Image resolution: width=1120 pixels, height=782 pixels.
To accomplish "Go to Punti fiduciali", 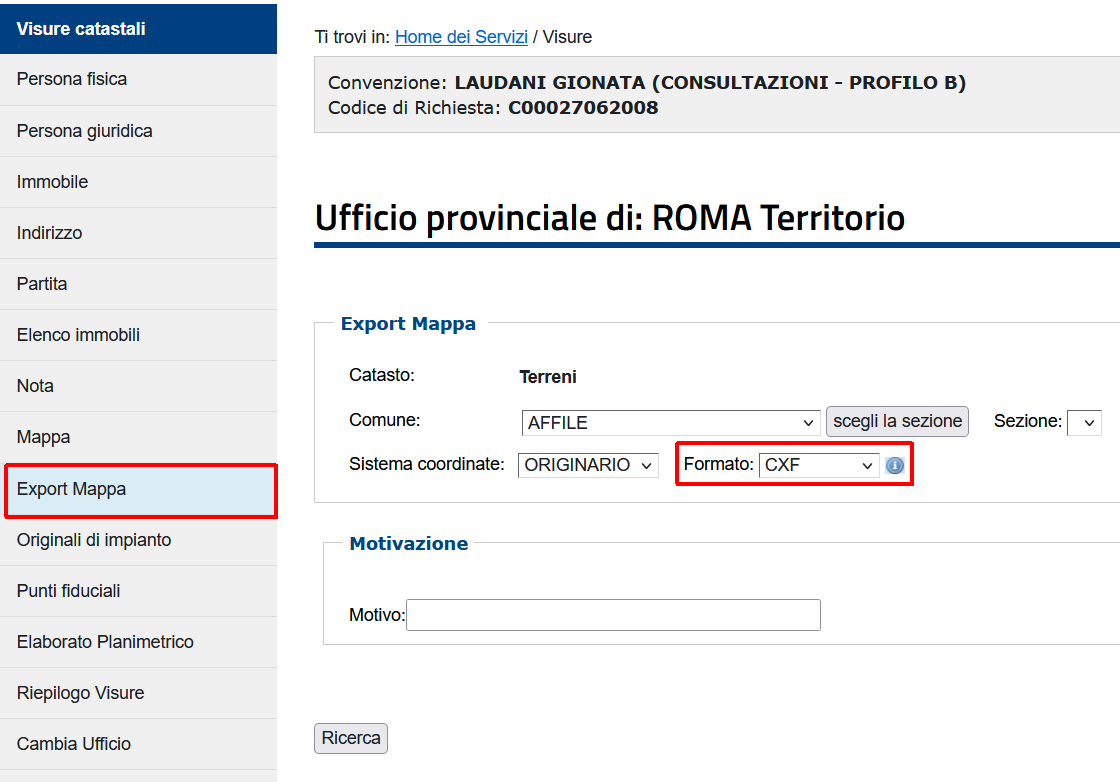I will point(69,591).
